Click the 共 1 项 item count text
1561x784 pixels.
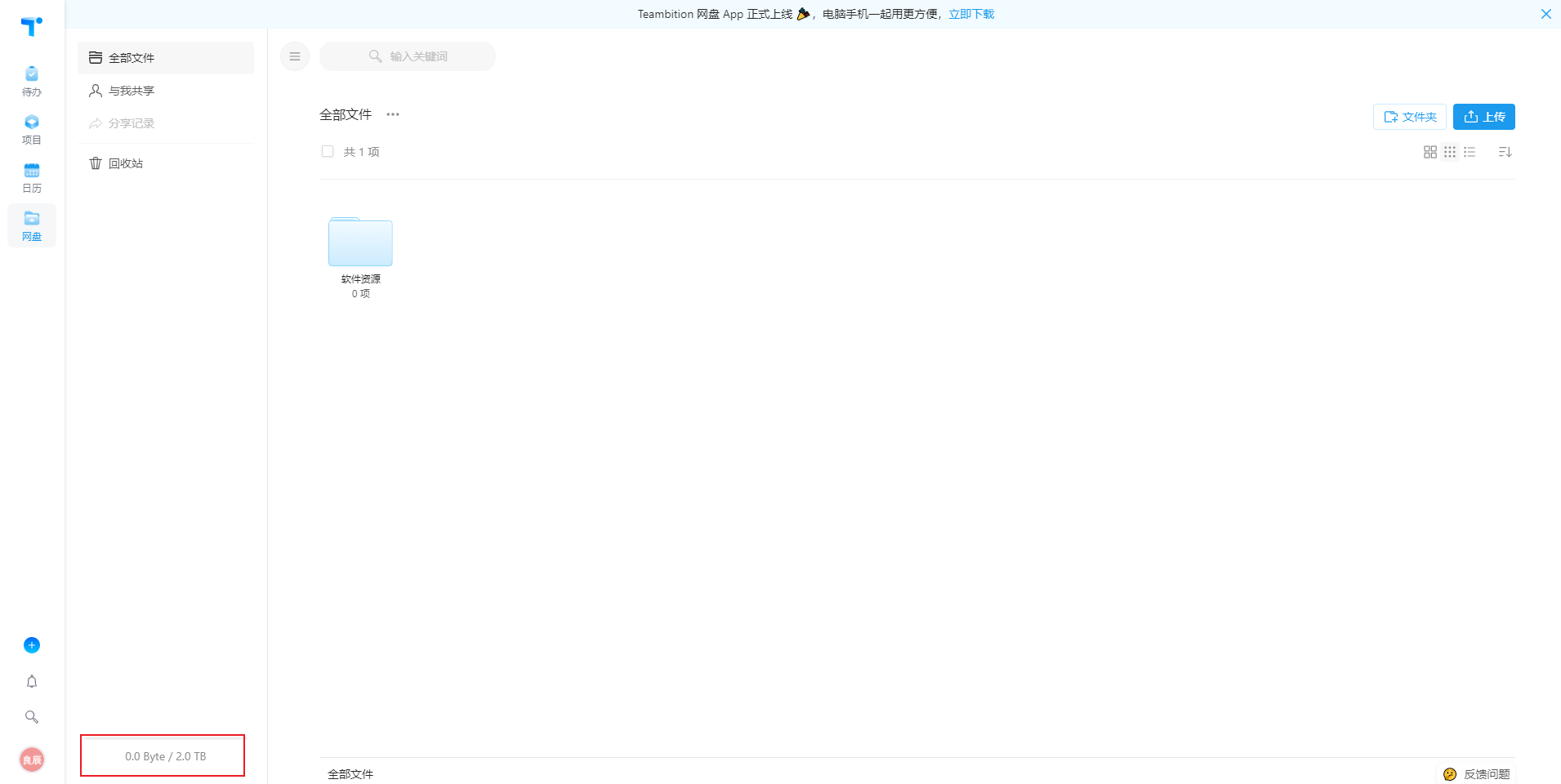click(x=361, y=152)
